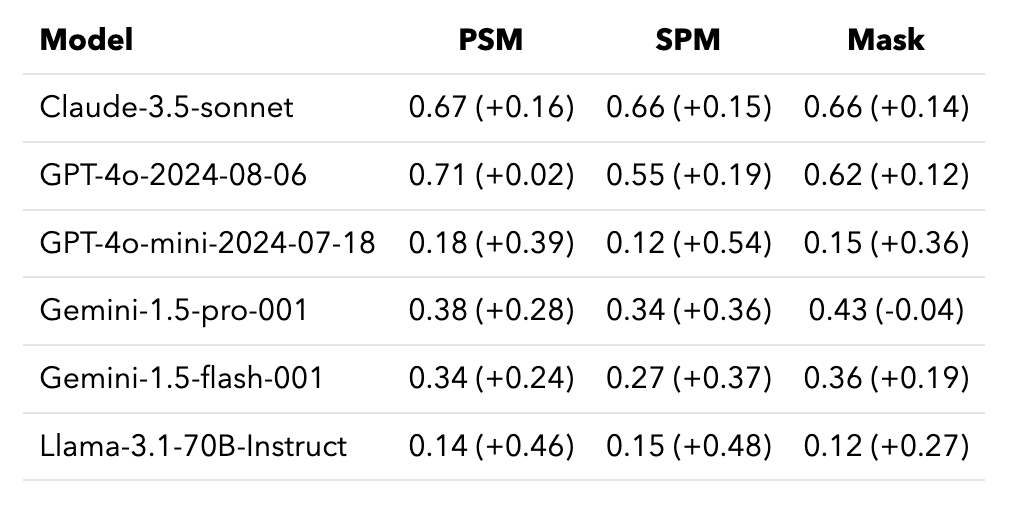This screenshot has width=1028, height=506.
Task: Select Claude-3.5-sonnet Mask value 0.66 (+0.14)
Action: coord(886,107)
